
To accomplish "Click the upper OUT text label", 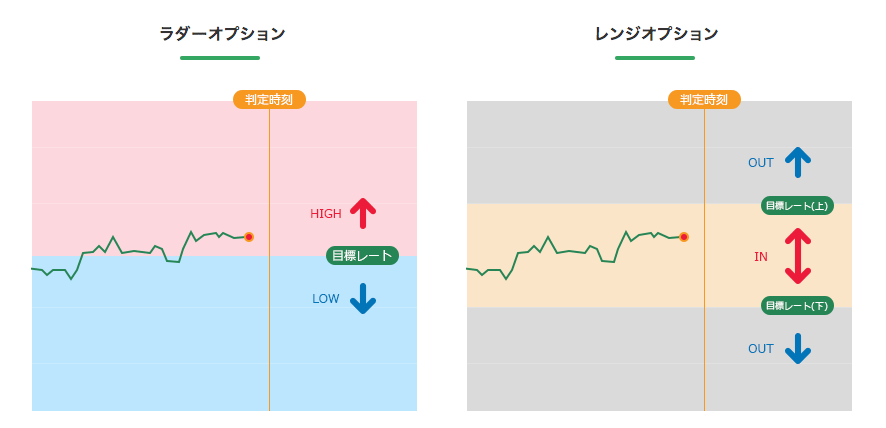I will click(x=761, y=163).
